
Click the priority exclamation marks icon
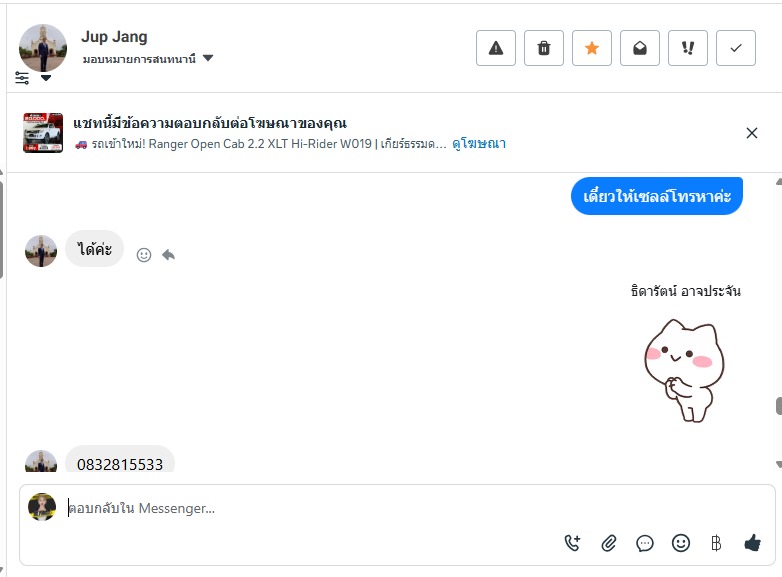688,48
